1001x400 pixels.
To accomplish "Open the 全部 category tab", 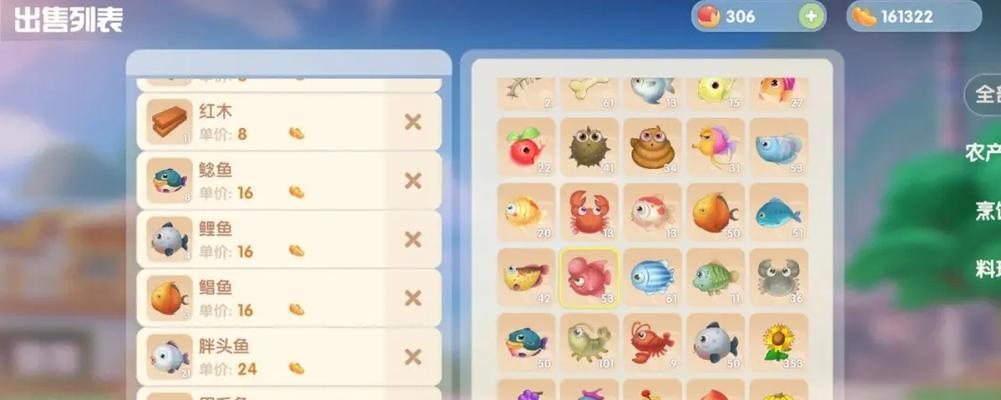I will point(983,95).
